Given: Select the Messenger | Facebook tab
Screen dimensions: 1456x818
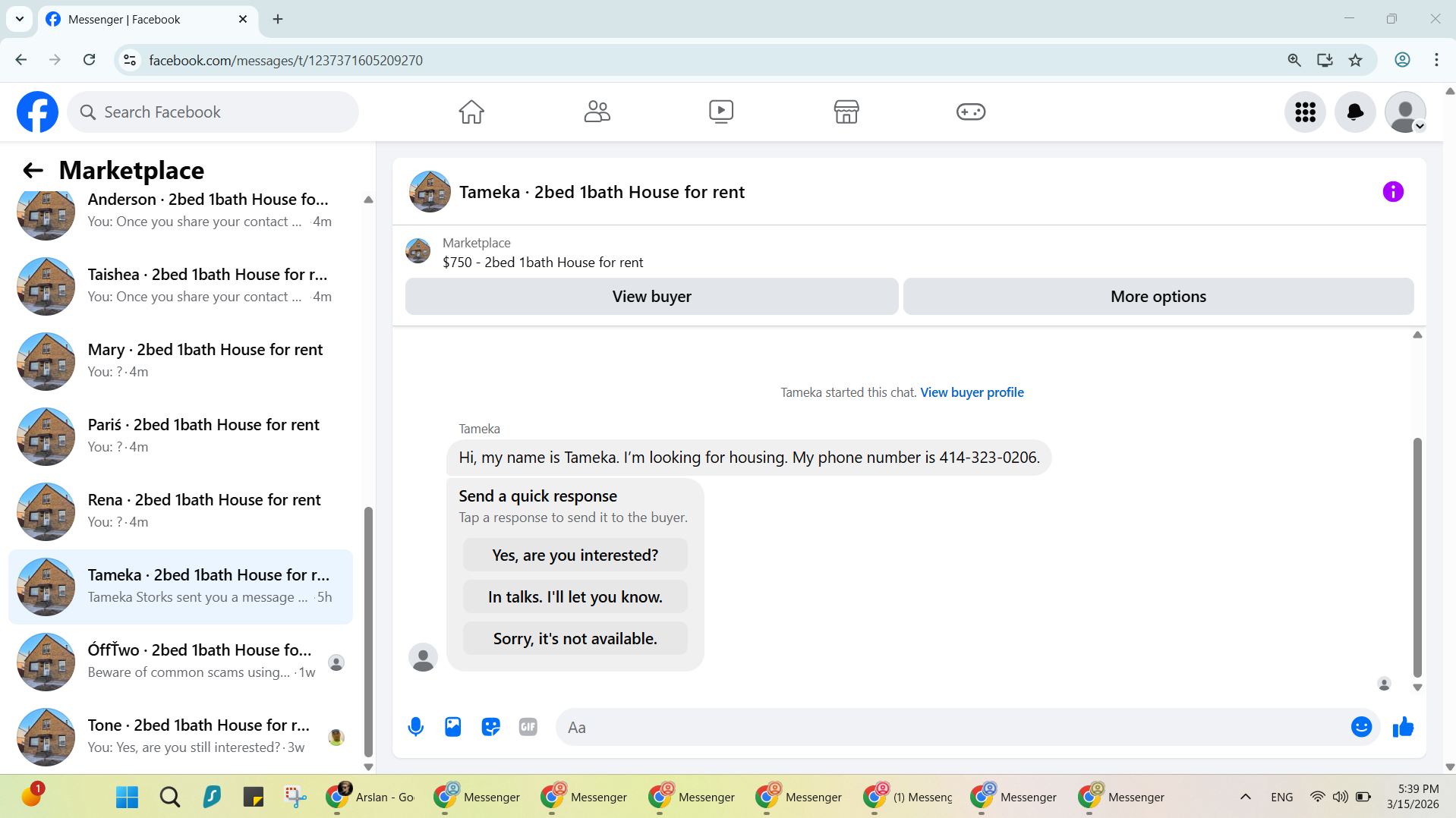Looking at the screenshot, I should (147, 19).
